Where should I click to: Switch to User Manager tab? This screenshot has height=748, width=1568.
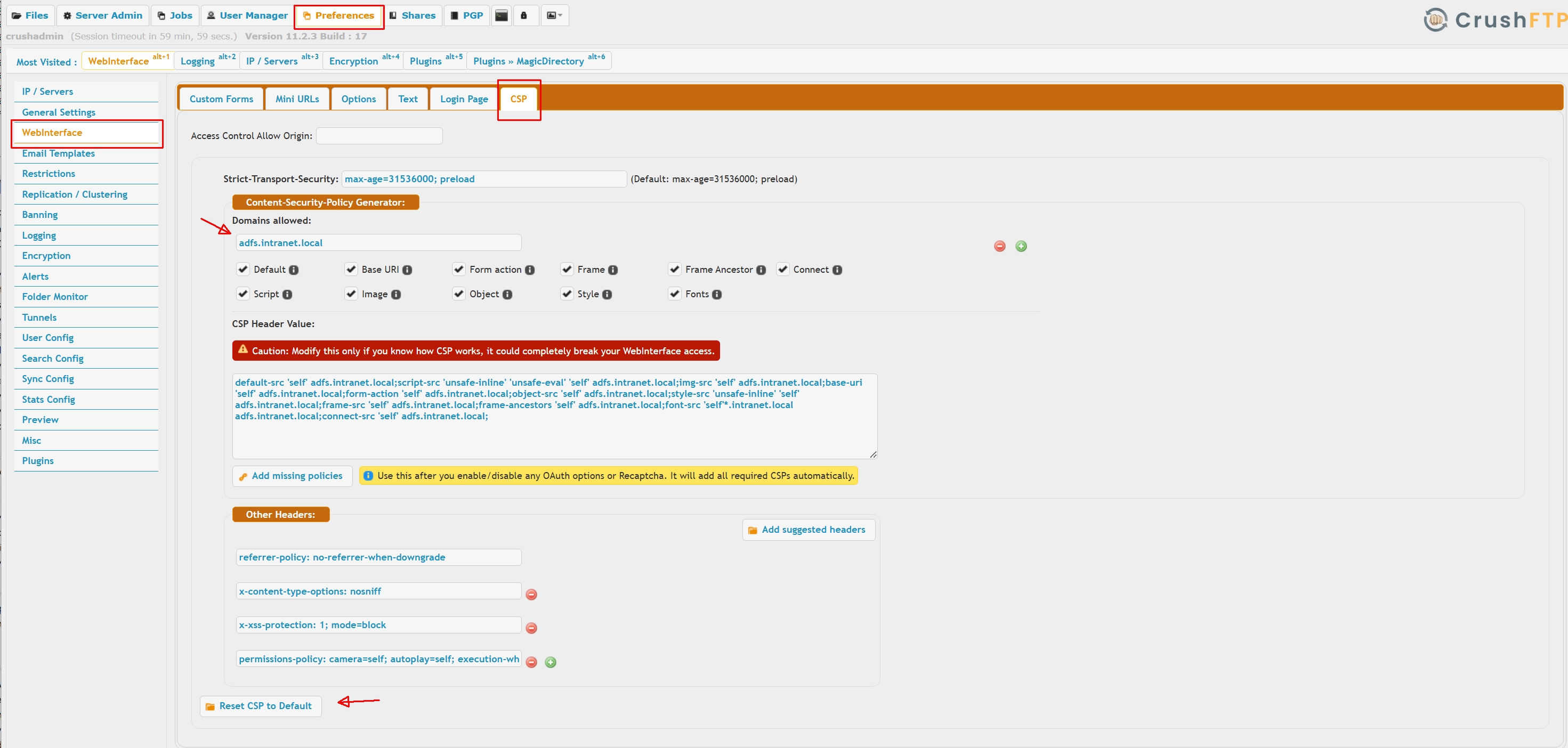click(x=247, y=16)
